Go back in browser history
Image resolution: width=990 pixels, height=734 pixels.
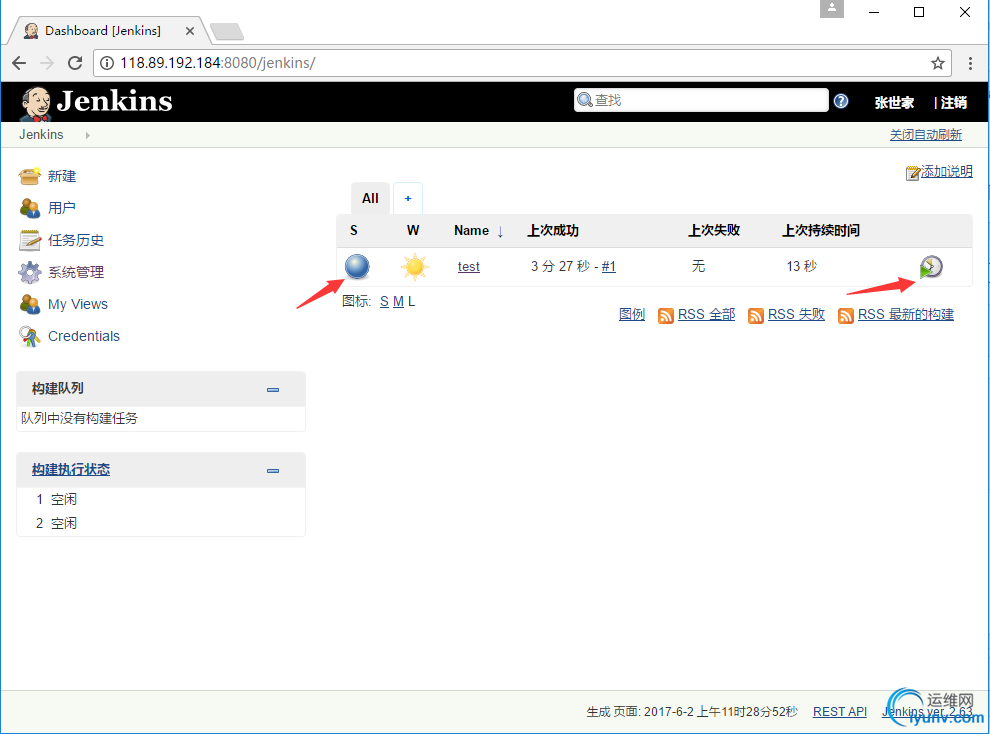point(20,63)
